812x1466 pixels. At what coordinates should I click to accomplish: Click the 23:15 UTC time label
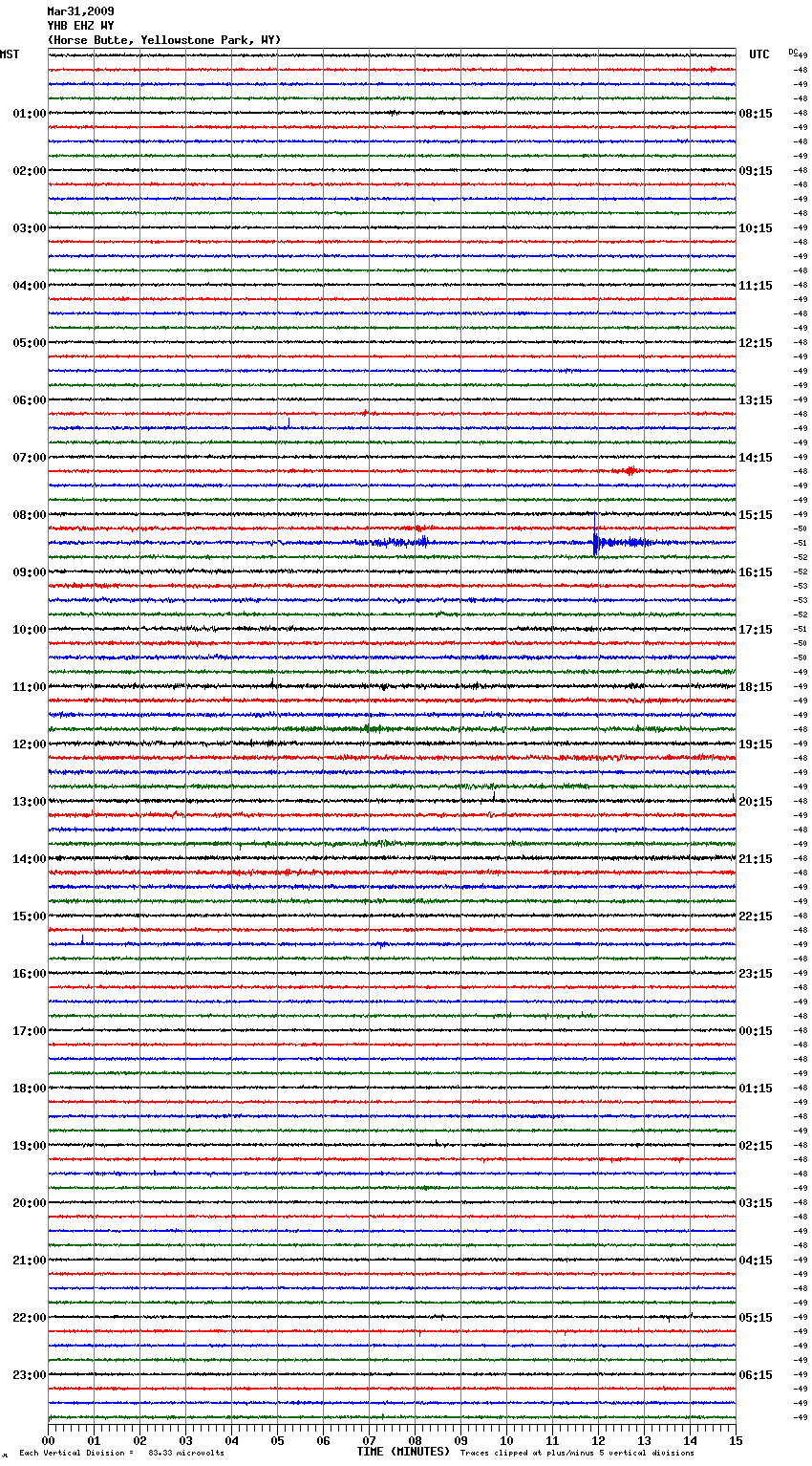coord(756,974)
